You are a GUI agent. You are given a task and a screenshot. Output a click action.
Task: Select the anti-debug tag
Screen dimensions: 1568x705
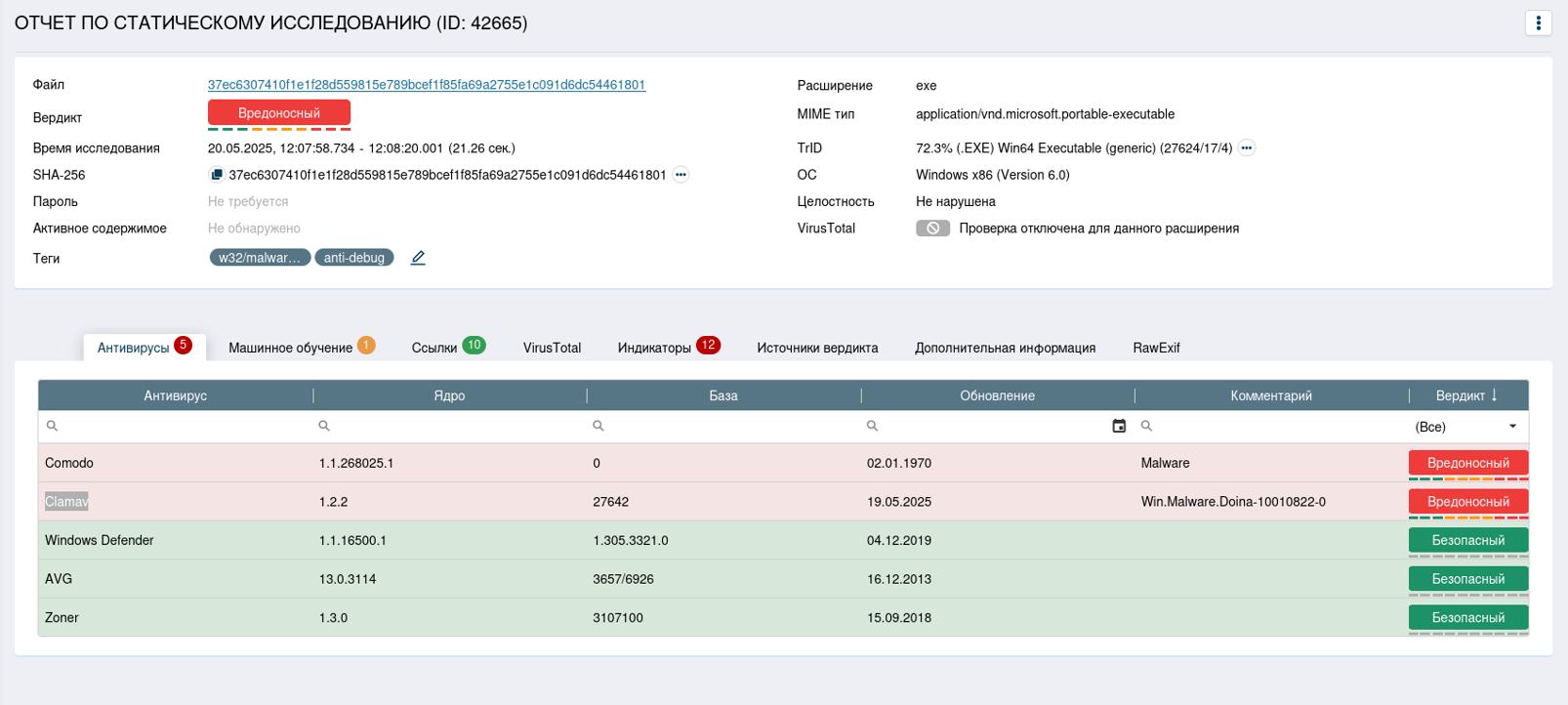[x=354, y=258]
